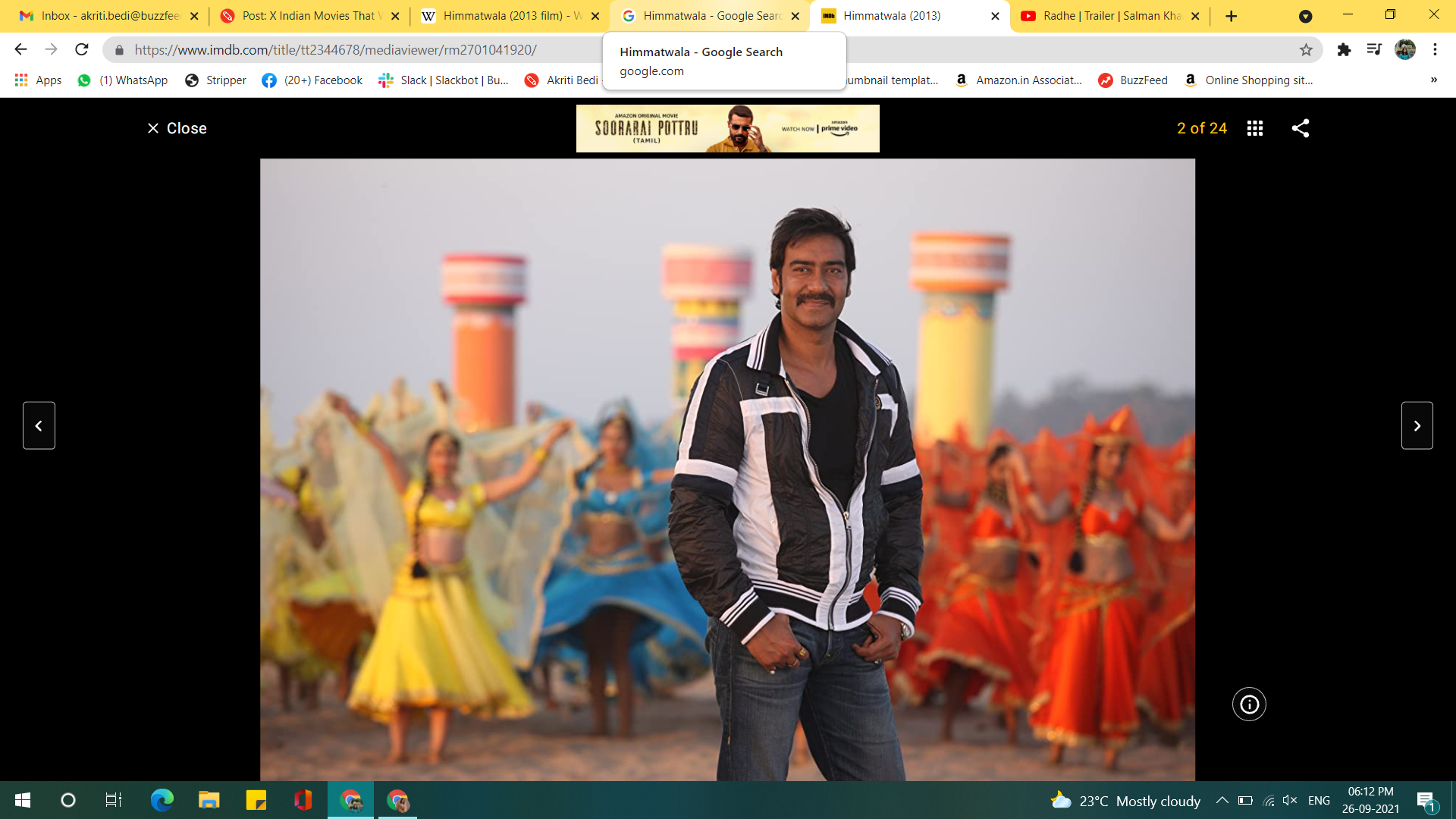This screenshot has width=1456, height=819.
Task: Unmute the speaker volume icon
Action: [1290, 801]
